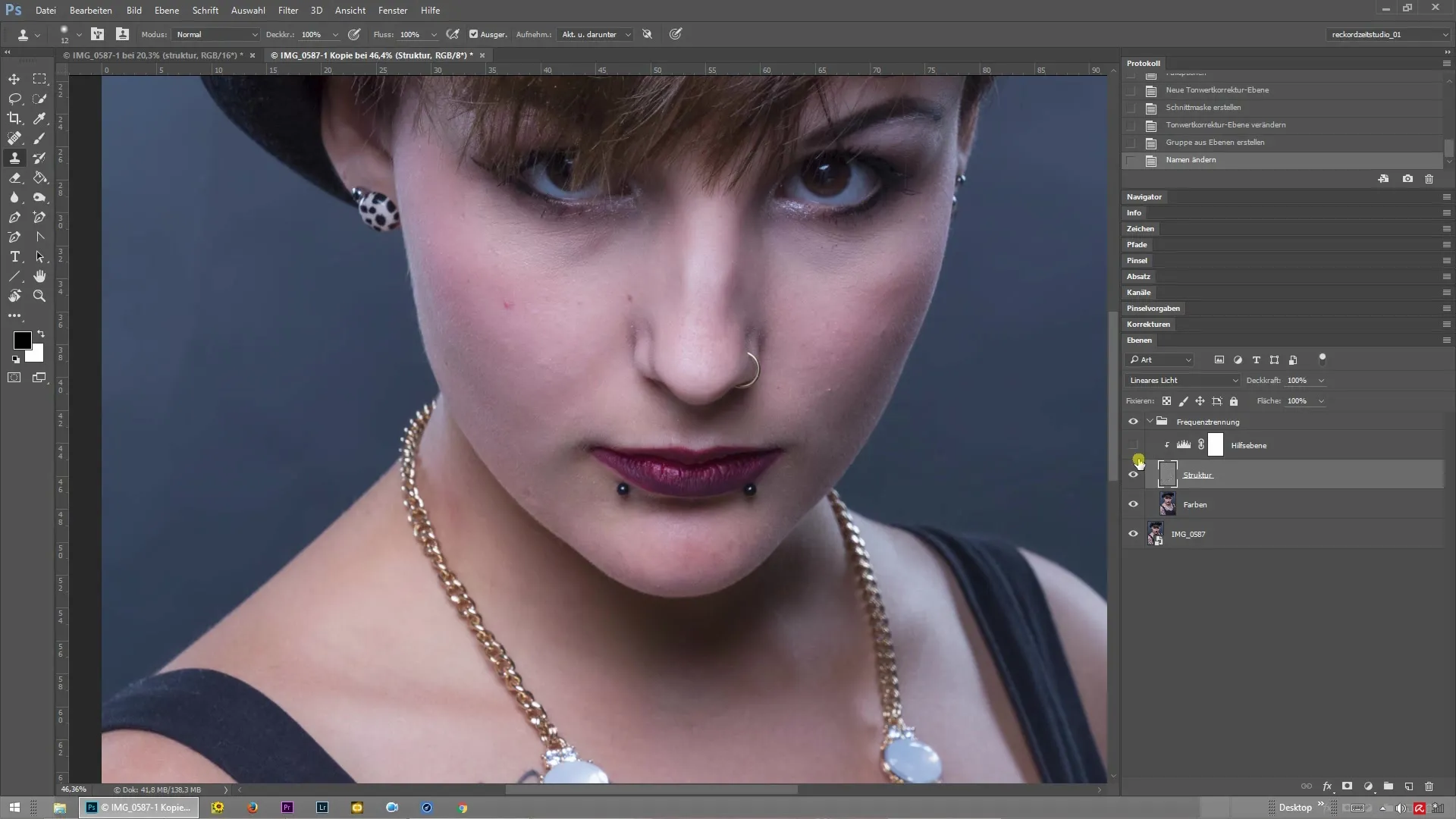Open the Bearbeiten menu

(x=91, y=11)
